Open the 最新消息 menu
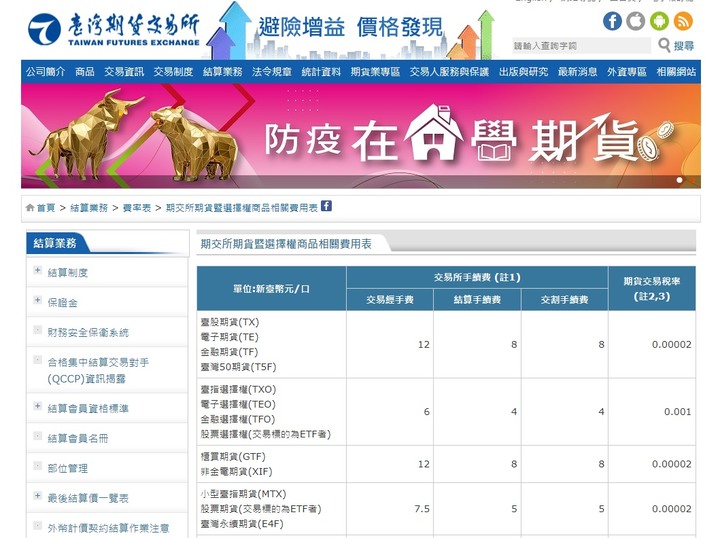The width and height of the screenshot is (720, 538). click(x=578, y=72)
